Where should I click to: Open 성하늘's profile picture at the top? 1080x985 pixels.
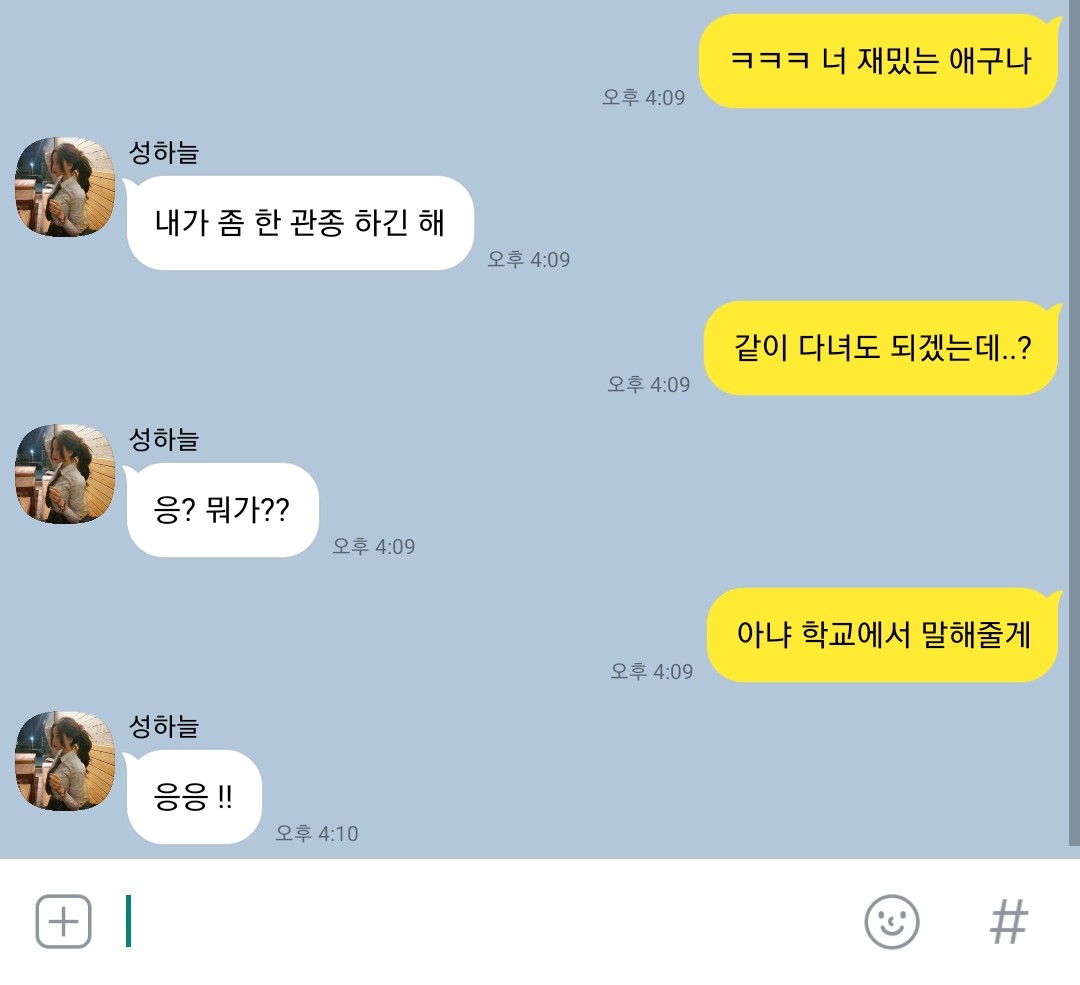pos(65,187)
